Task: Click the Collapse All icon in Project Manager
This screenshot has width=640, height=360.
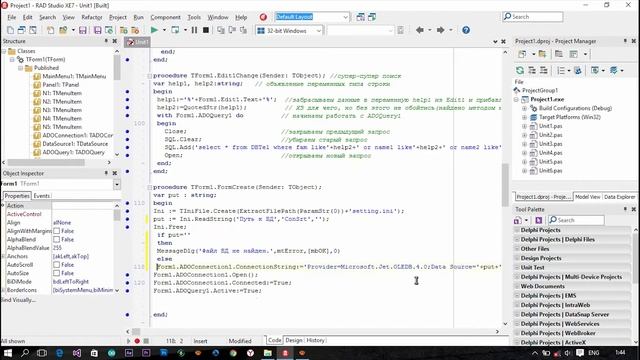Action: 543,71
